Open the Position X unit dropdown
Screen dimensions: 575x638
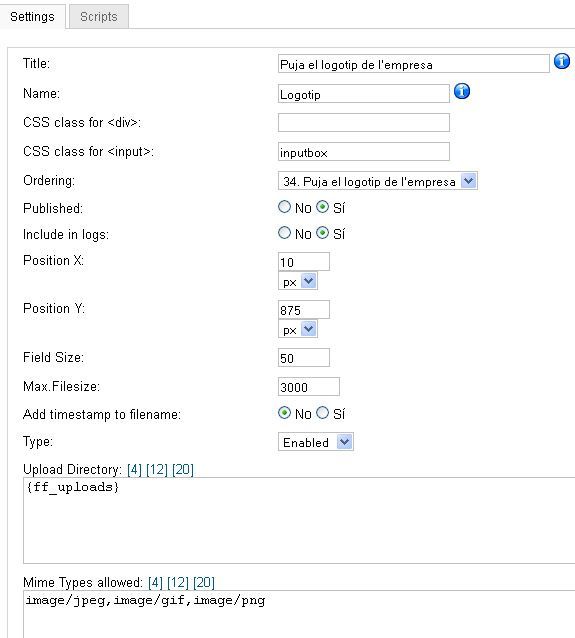pos(298,281)
